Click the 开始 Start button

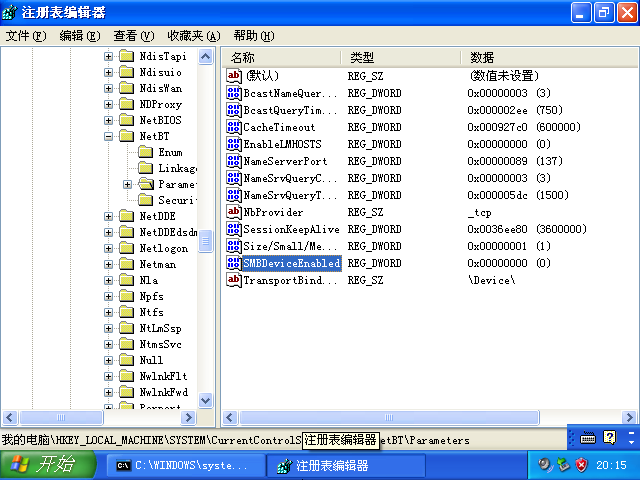tap(48, 465)
